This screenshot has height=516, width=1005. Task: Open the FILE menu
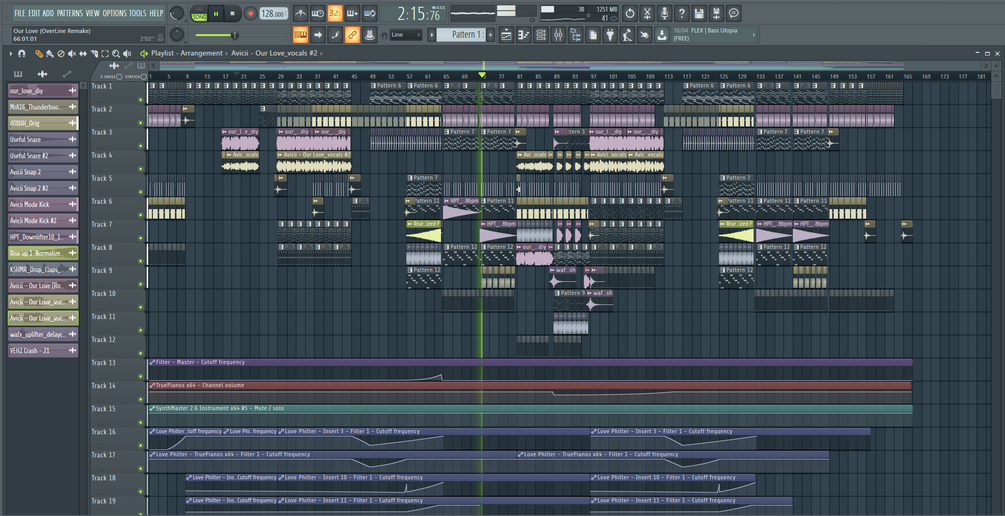point(20,13)
